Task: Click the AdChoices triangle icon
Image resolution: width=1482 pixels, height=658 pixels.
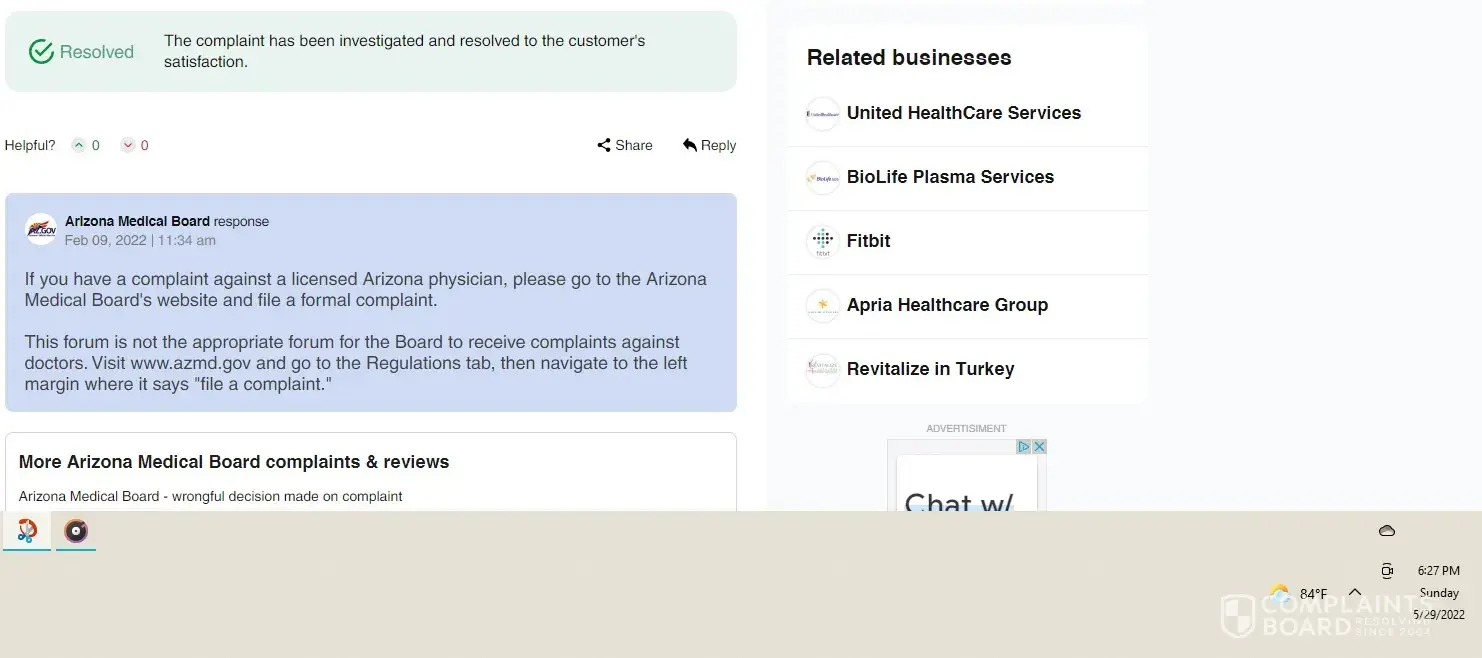Action: pos(1024,447)
